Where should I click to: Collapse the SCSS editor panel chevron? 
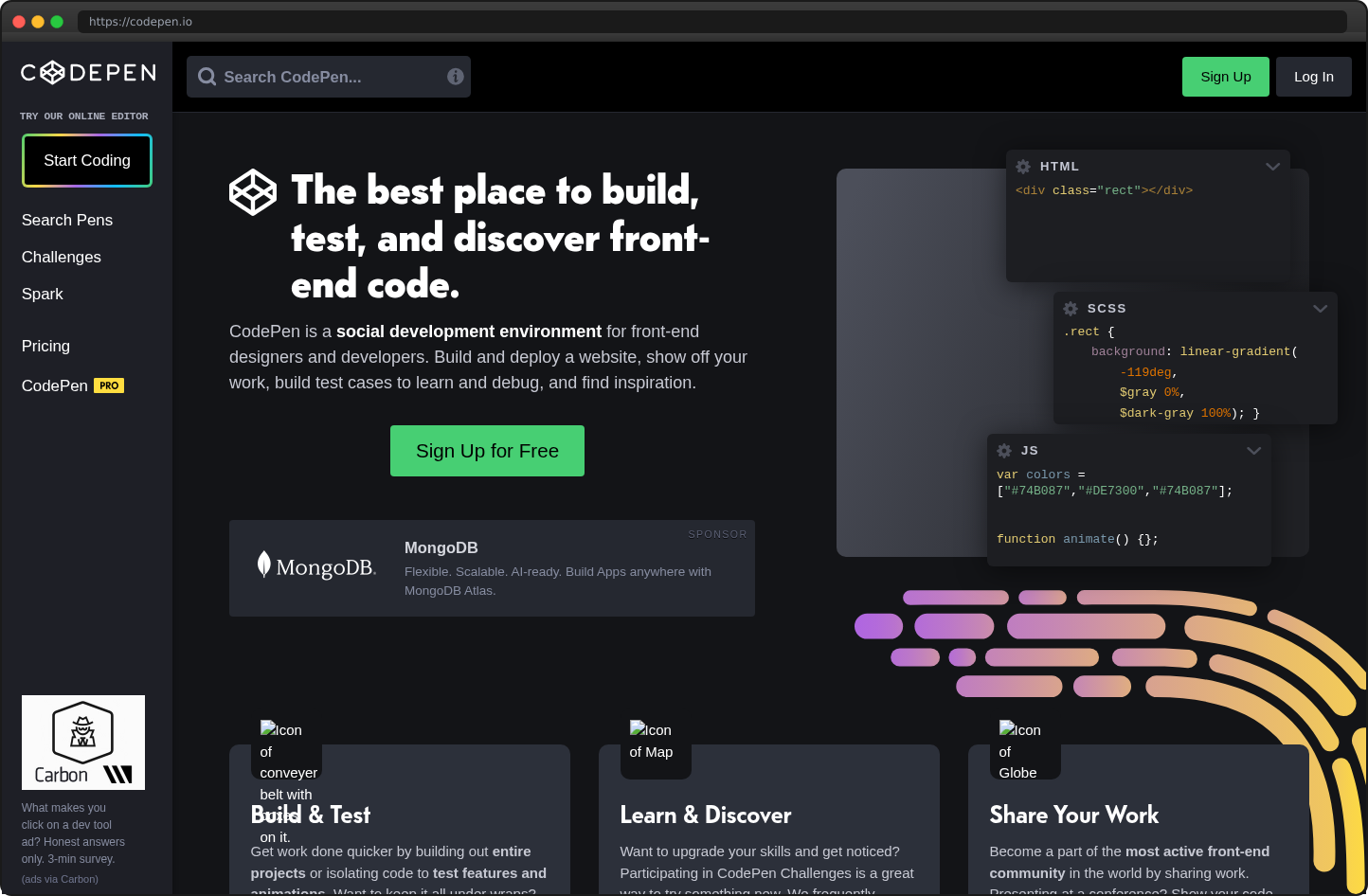click(1321, 308)
